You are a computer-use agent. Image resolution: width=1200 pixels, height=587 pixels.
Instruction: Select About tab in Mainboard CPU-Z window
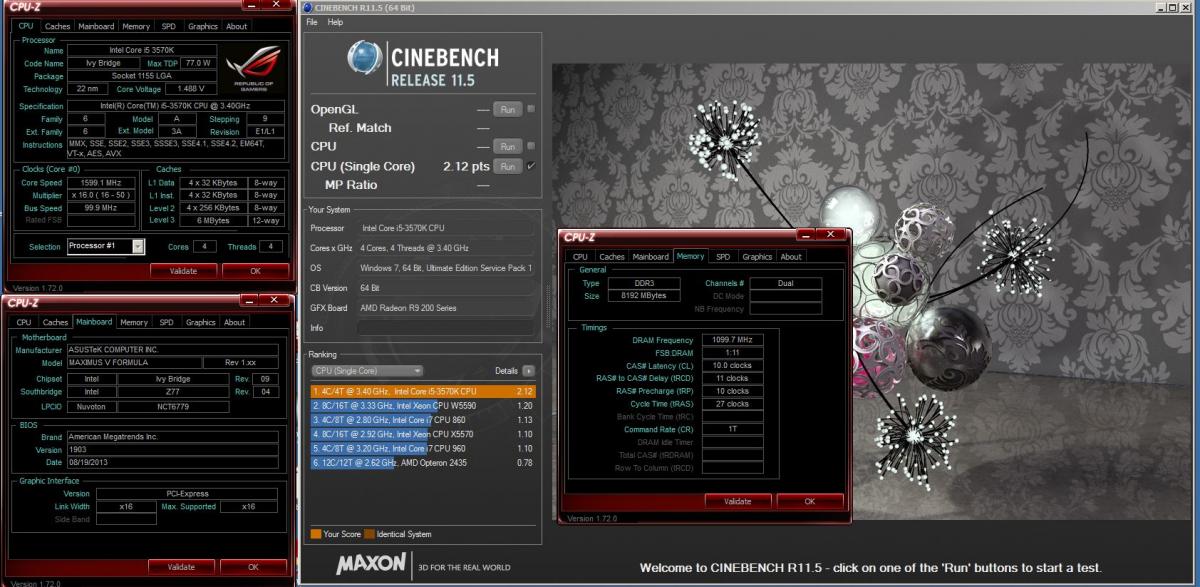(234, 322)
